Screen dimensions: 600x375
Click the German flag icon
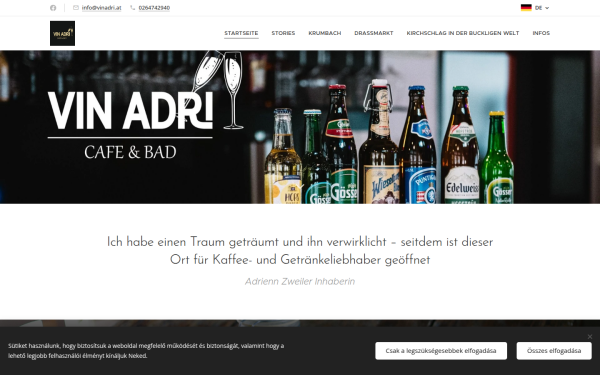click(526, 8)
